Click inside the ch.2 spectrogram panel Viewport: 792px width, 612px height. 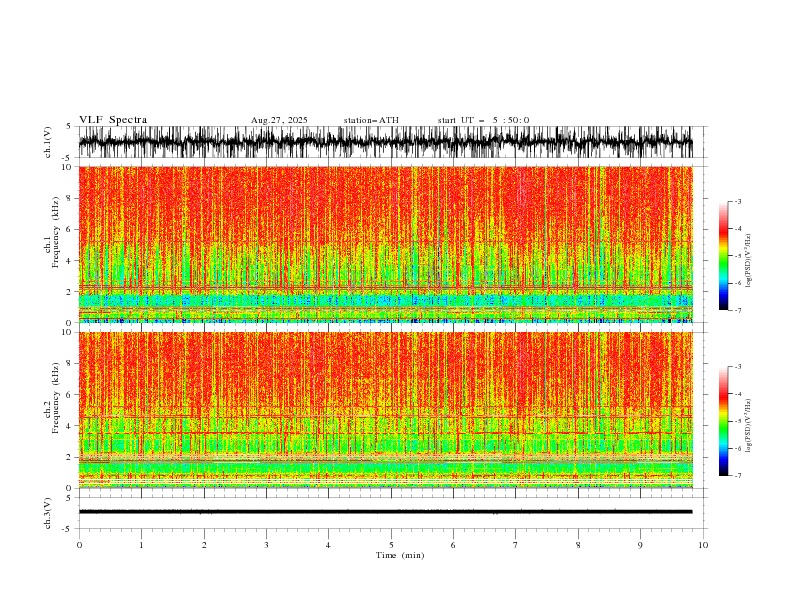pyautogui.click(x=385, y=410)
